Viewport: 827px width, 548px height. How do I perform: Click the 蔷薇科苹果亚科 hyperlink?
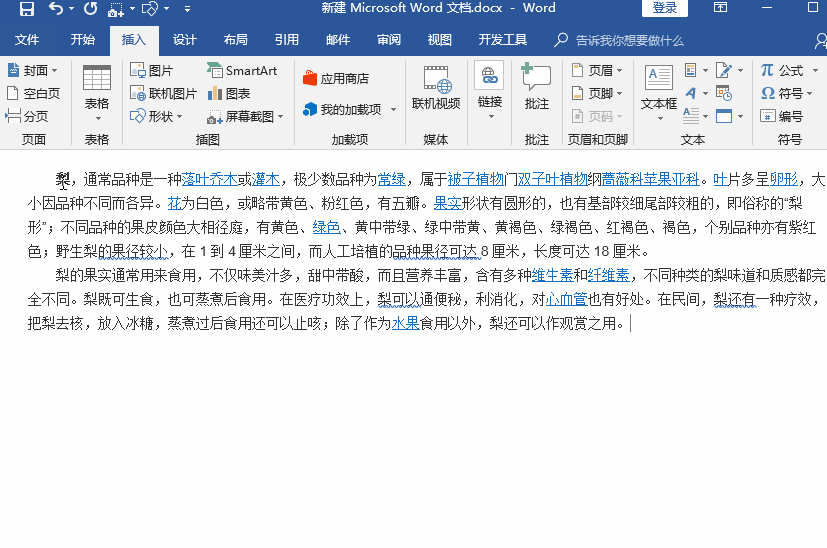click(x=650, y=179)
